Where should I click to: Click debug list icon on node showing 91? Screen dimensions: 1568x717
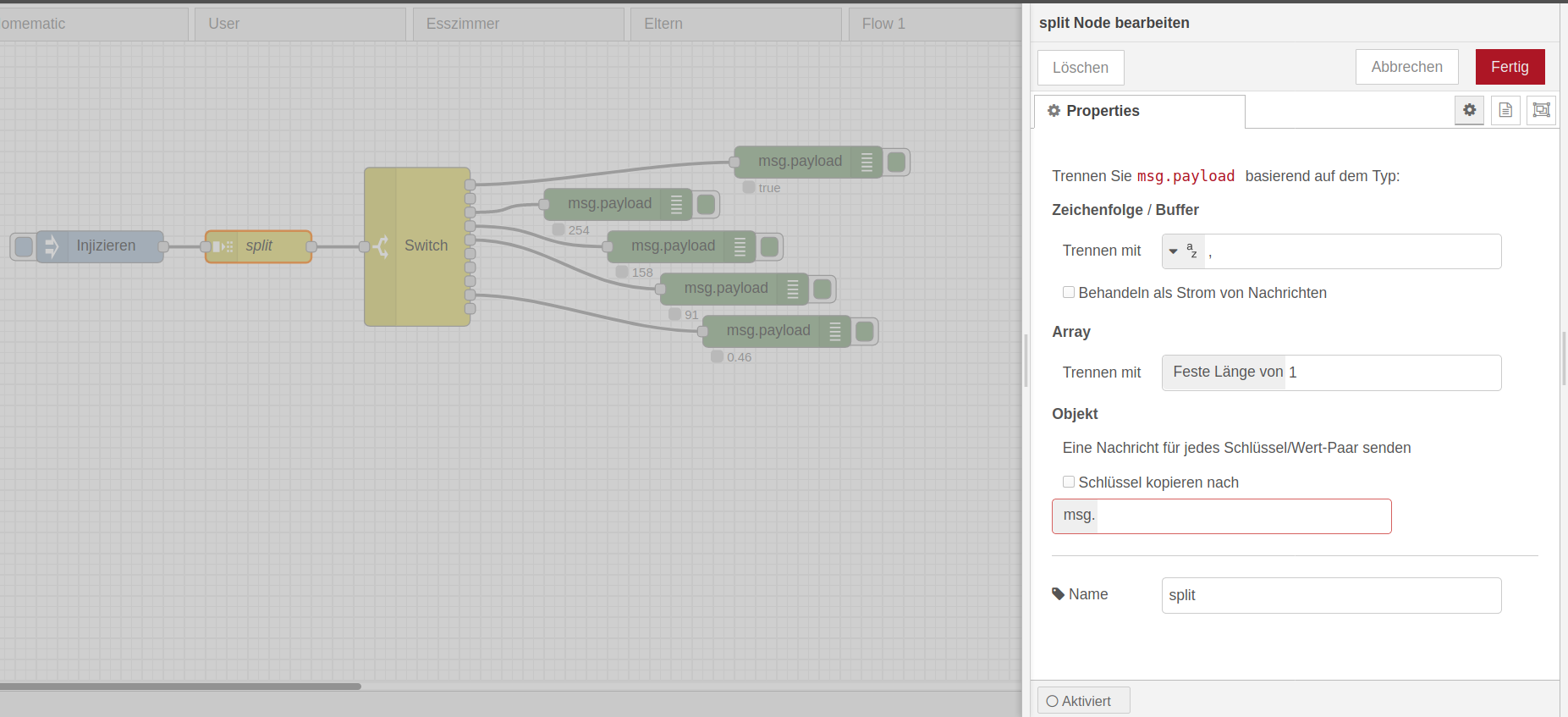pos(792,289)
